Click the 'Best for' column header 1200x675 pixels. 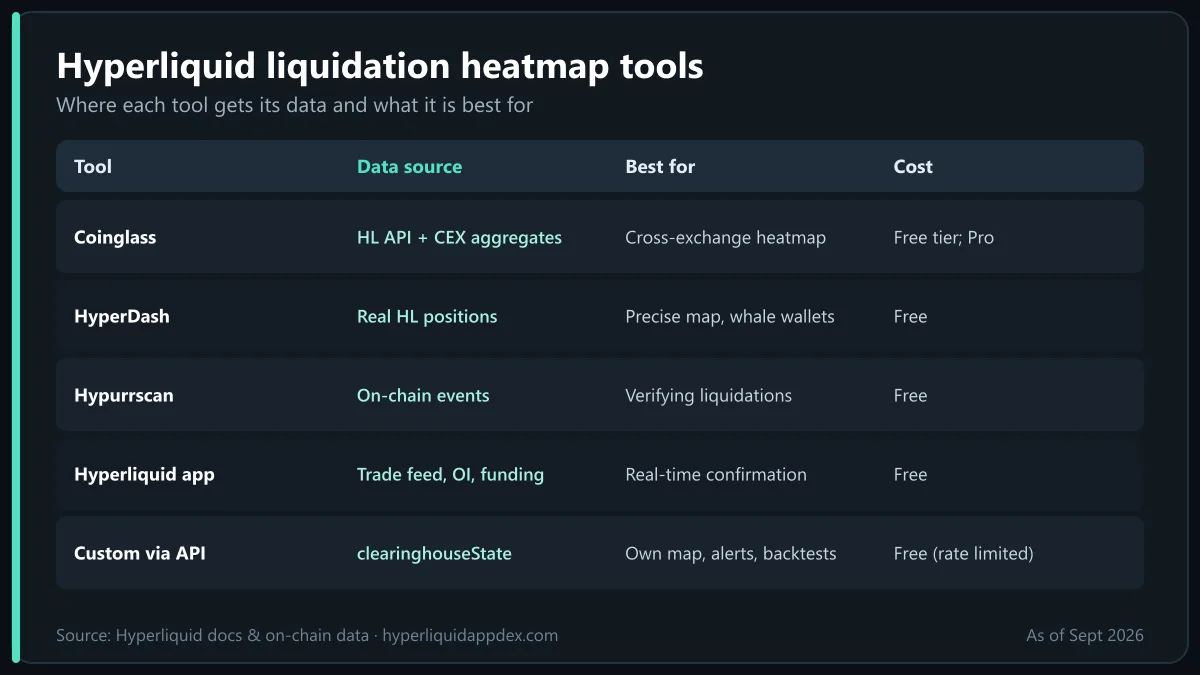pos(660,167)
